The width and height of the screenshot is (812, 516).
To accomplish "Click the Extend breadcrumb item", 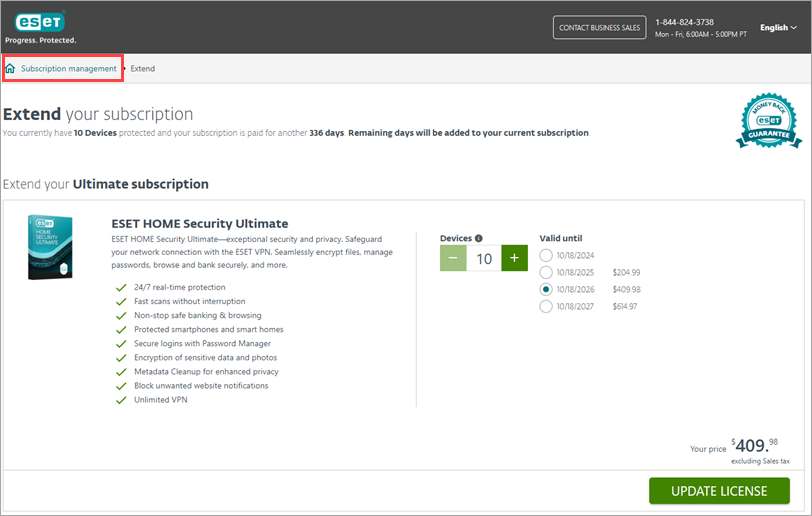I will tap(143, 69).
